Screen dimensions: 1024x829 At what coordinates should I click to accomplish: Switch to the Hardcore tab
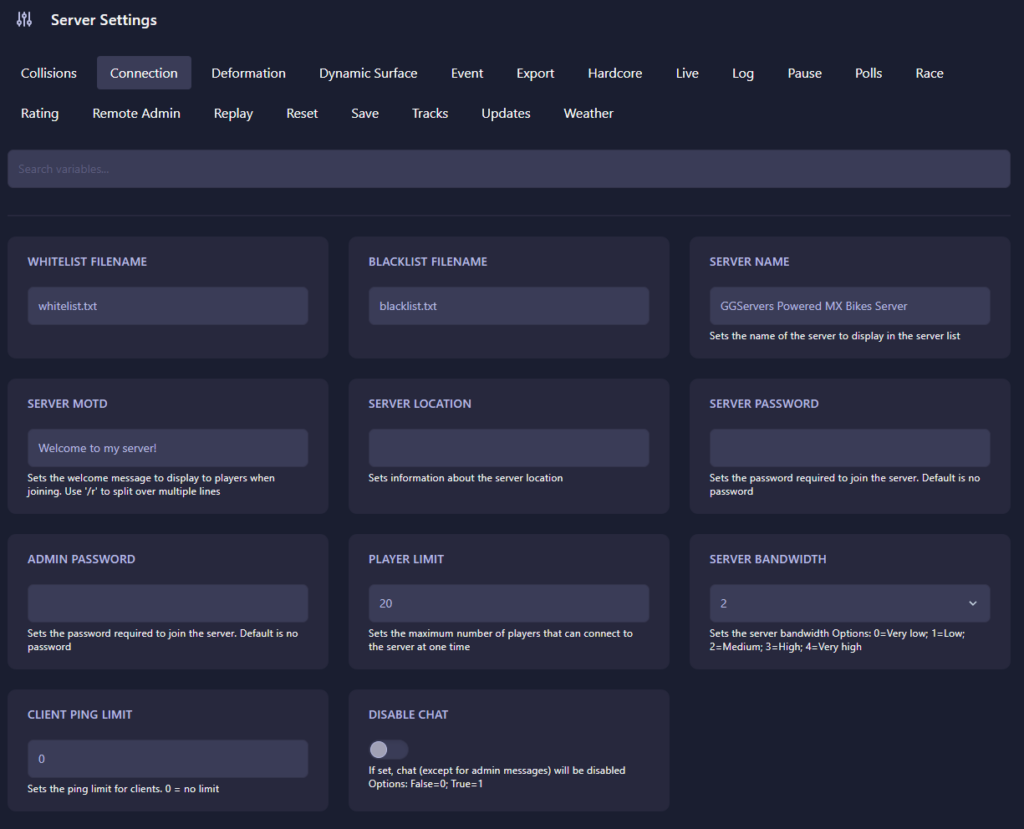(x=615, y=73)
